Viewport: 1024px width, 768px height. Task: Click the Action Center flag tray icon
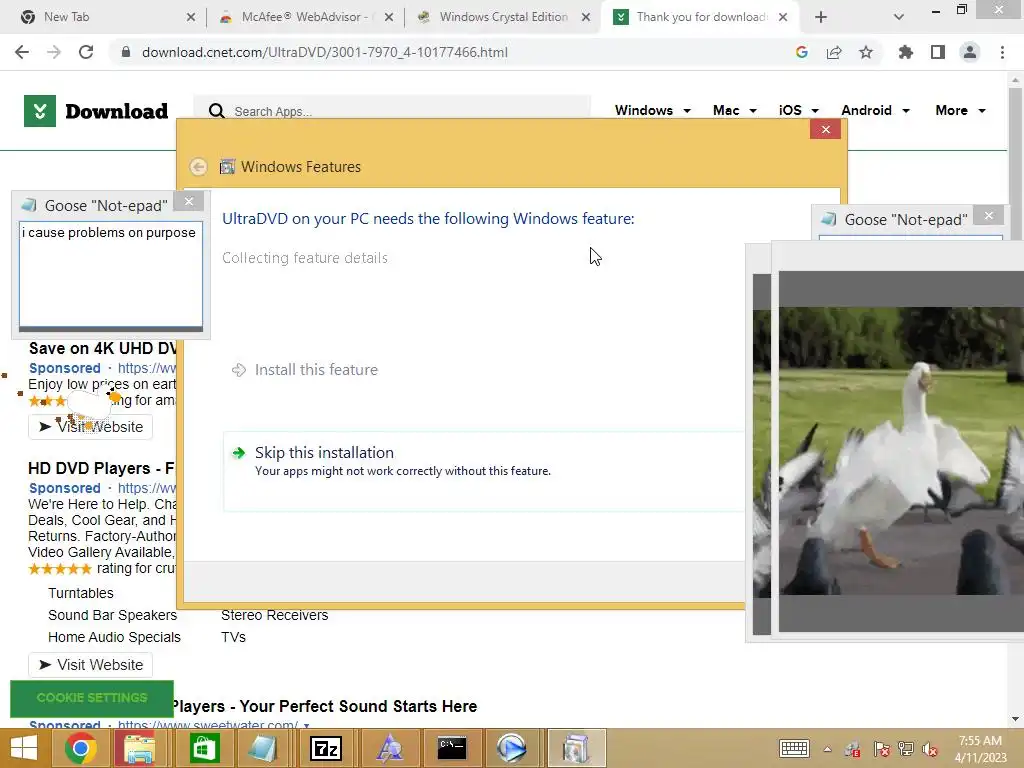(x=881, y=750)
